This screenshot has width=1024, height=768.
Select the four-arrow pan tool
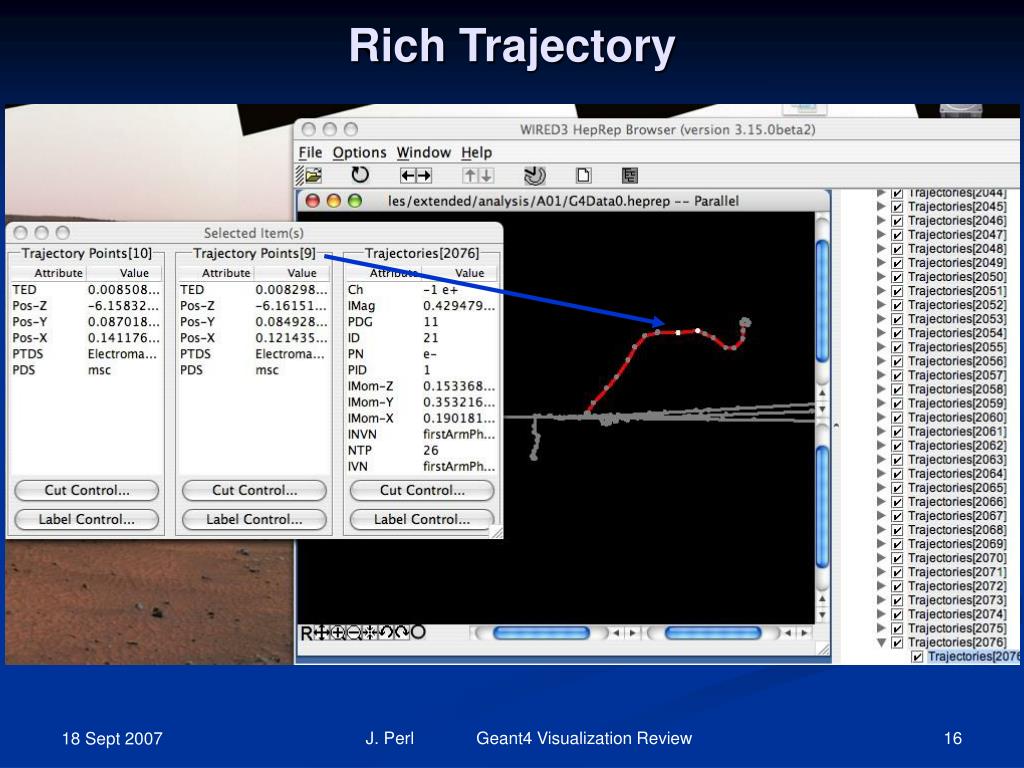[x=322, y=632]
